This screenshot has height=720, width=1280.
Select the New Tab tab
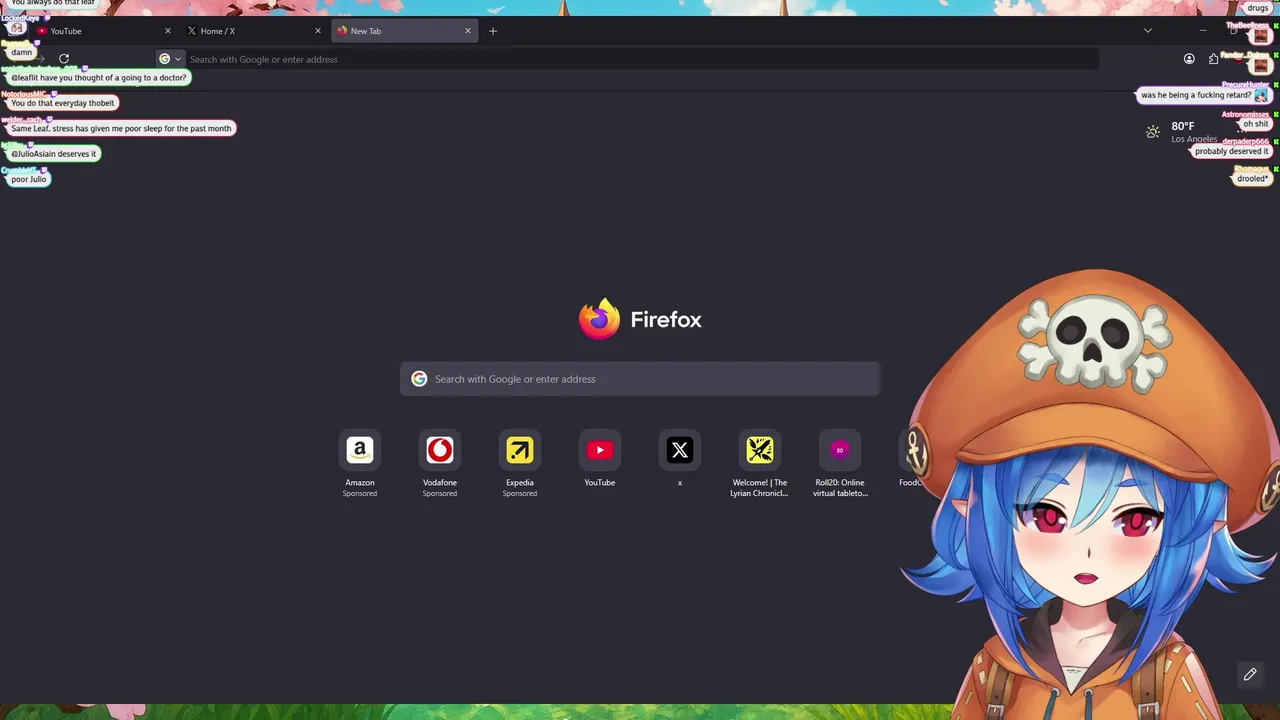(404, 31)
